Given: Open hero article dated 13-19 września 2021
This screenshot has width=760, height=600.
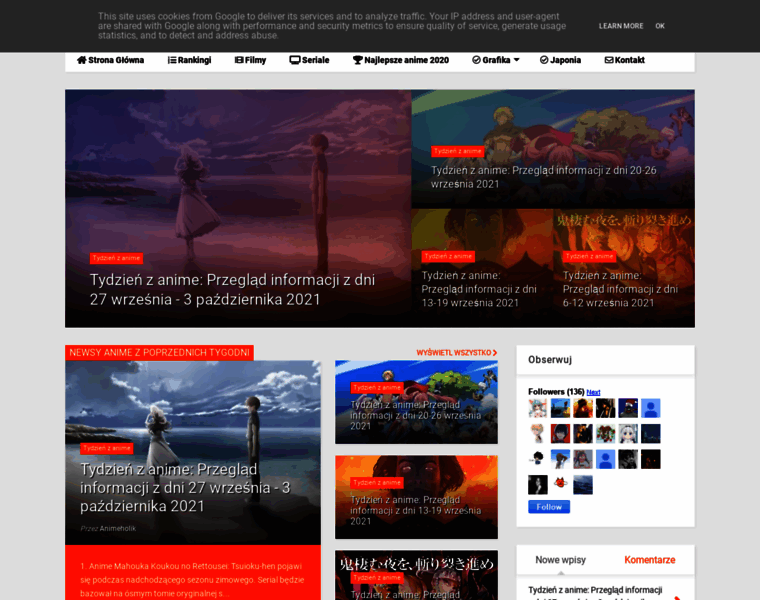Looking at the screenshot, I should [x=479, y=289].
